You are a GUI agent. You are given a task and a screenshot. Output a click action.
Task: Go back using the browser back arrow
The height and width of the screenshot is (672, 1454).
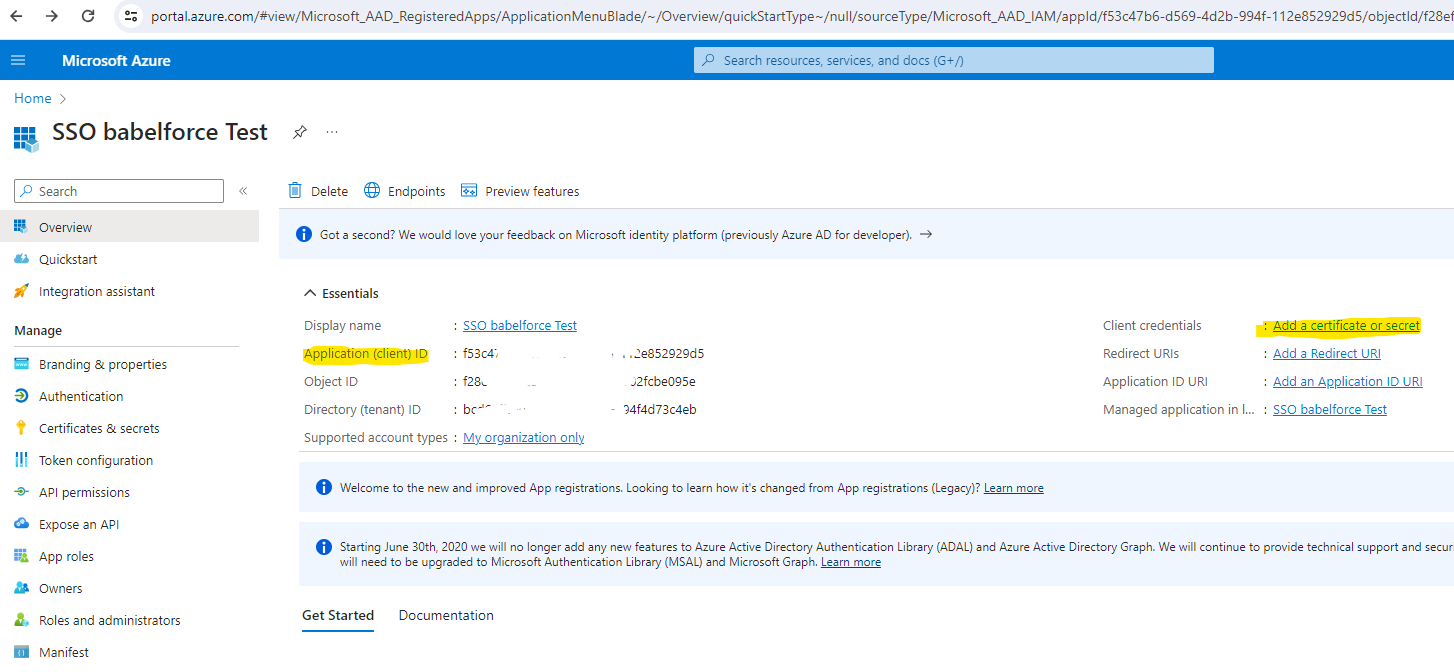tap(17, 16)
